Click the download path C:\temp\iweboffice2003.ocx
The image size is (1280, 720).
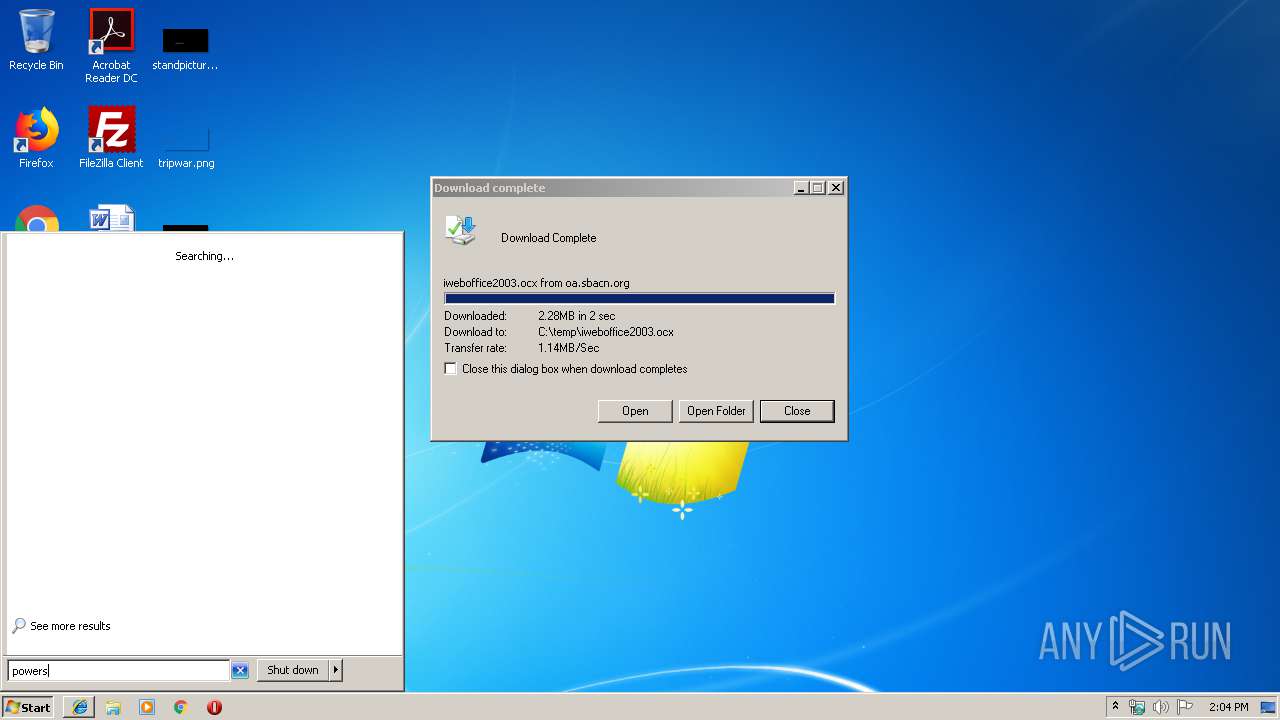coord(606,332)
